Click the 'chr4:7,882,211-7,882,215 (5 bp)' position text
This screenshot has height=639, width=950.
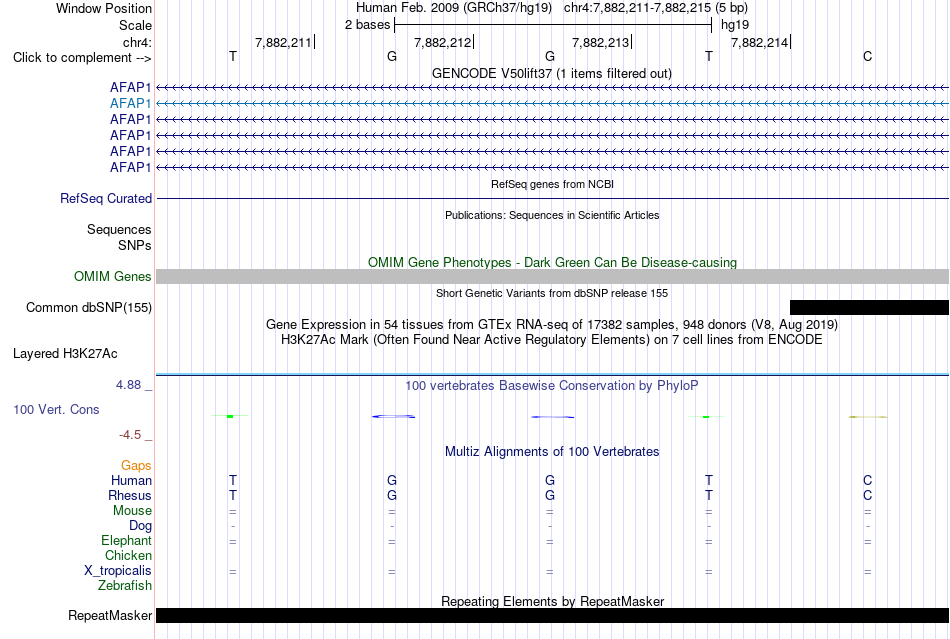coord(656,8)
